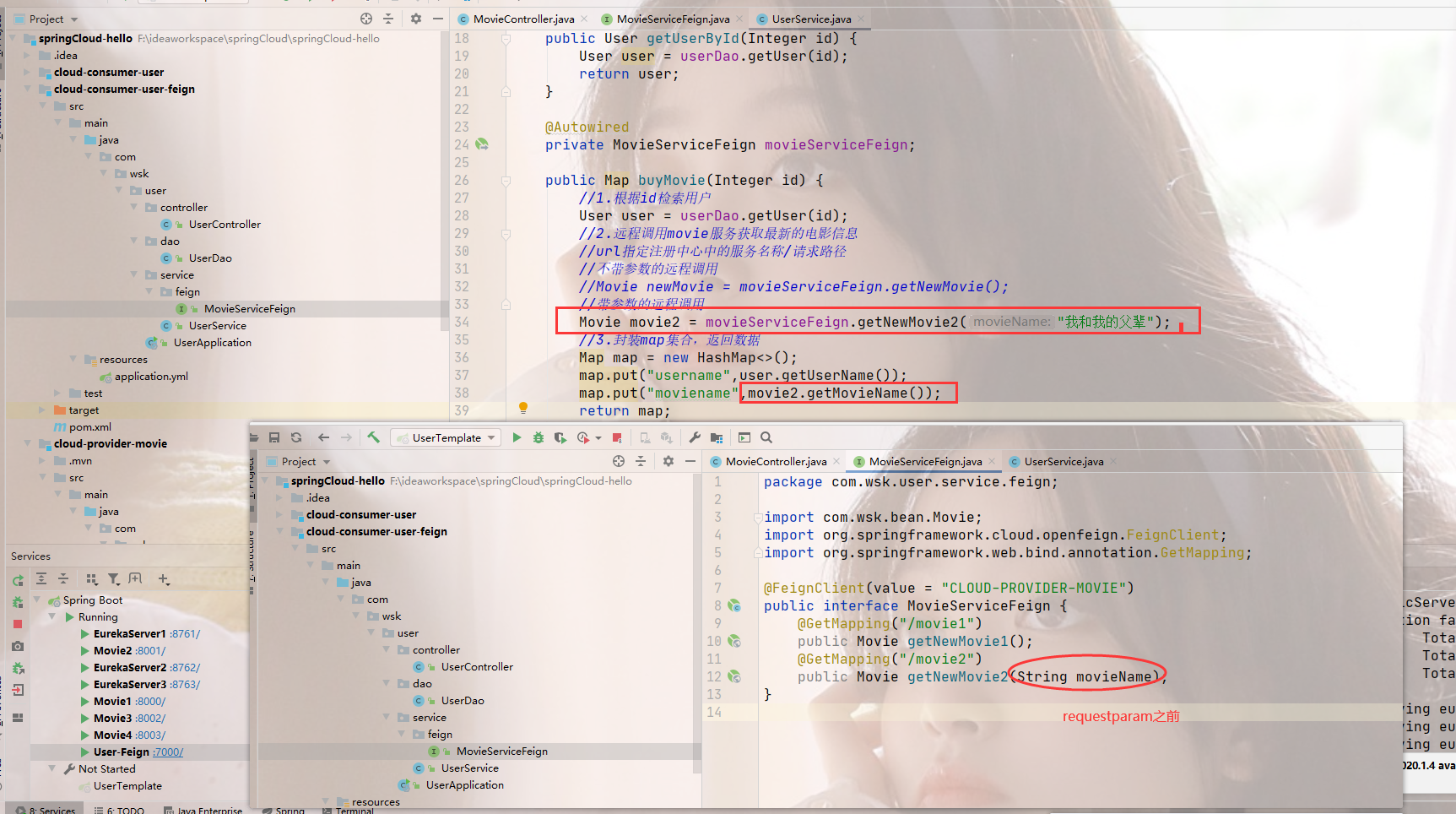Stop the running process with red square icon
The height and width of the screenshot is (814, 1456).
pos(617,437)
